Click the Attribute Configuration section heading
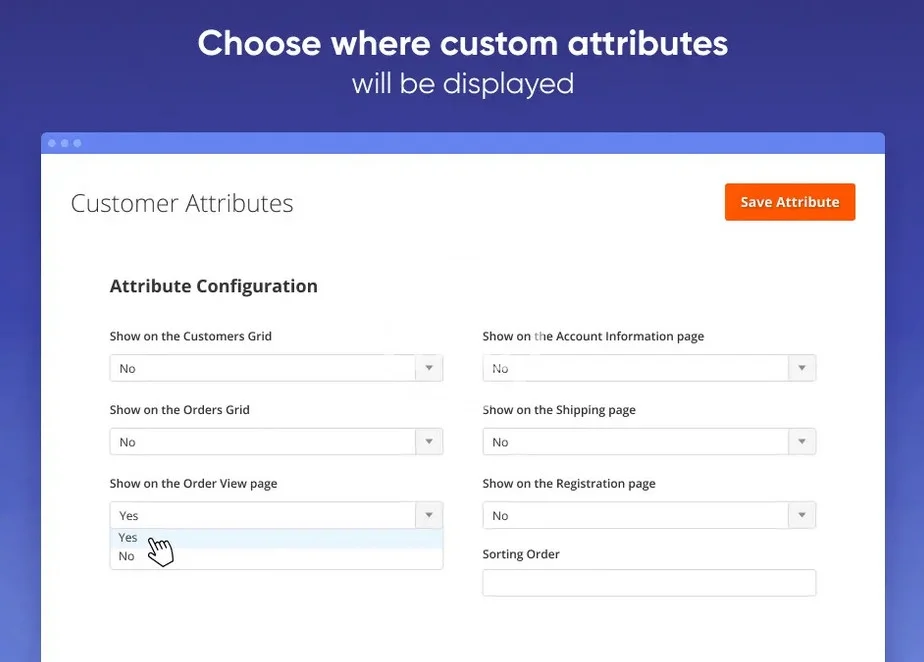The width and height of the screenshot is (924, 662). (x=213, y=286)
